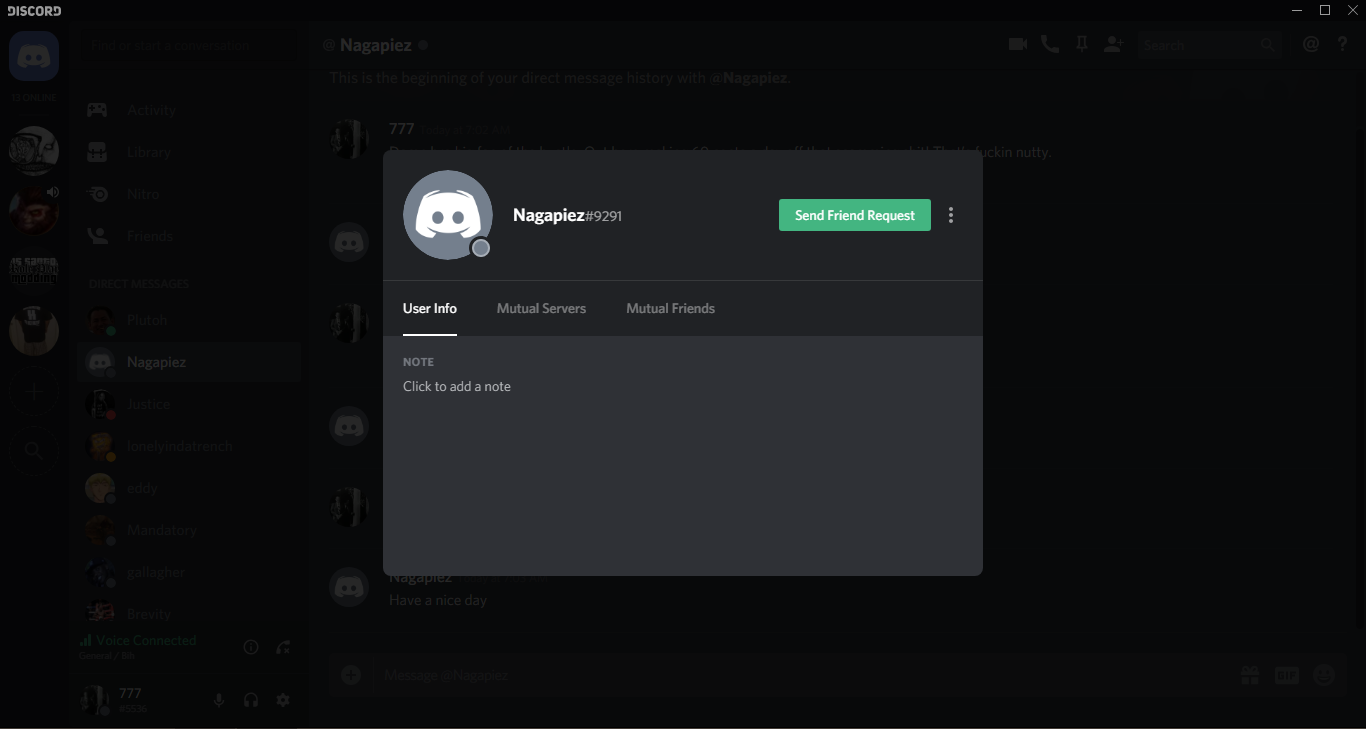Start a video call with Nagapiez
Viewport: 1366px width, 729px height.
point(1018,44)
